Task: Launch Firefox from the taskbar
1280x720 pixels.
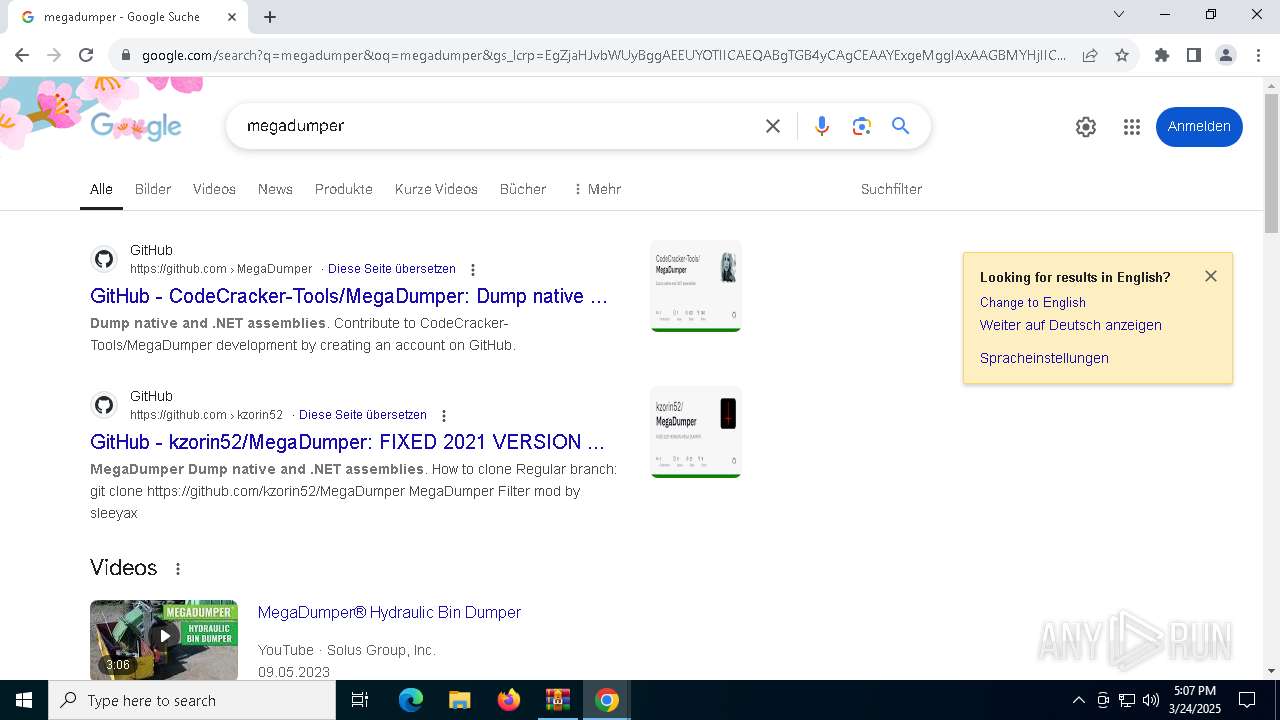Action: (x=508, y=700)
